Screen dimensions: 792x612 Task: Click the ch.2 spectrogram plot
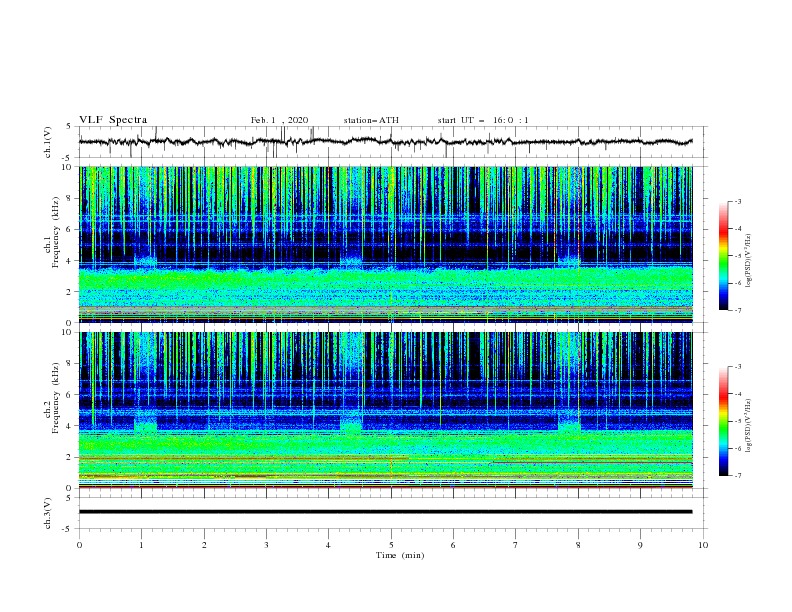click(x=386, y=410)
